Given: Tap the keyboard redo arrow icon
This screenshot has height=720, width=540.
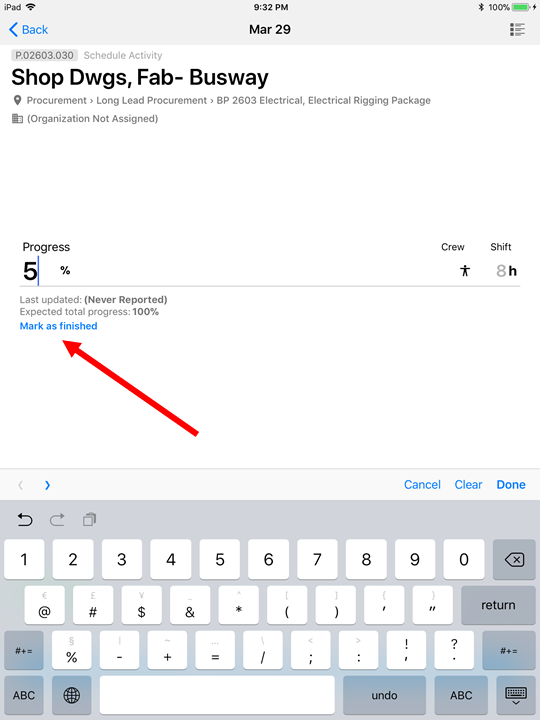Looking at the screenshot, I should coord(57,520).
